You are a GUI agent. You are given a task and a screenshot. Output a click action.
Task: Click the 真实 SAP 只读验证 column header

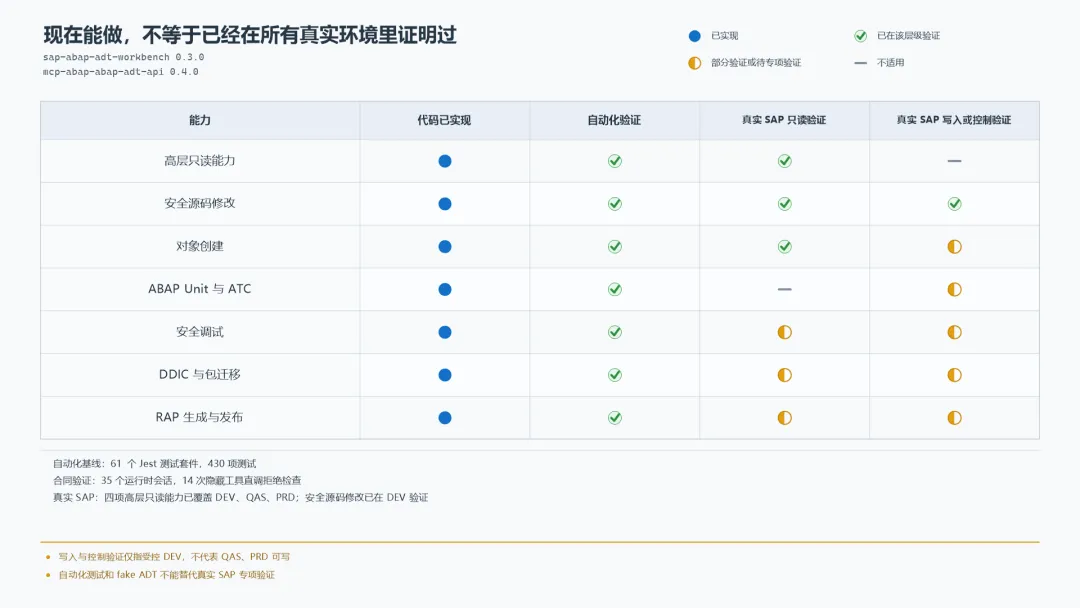pyautogui.click(x=784, y=120)
